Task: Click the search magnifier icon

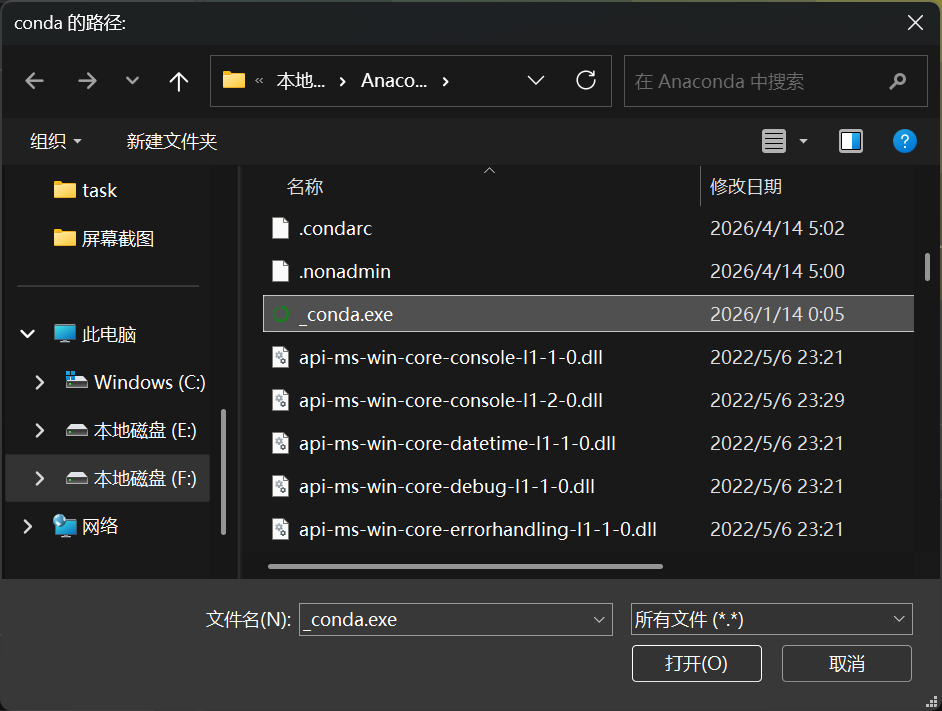Action: coord(897,81)
